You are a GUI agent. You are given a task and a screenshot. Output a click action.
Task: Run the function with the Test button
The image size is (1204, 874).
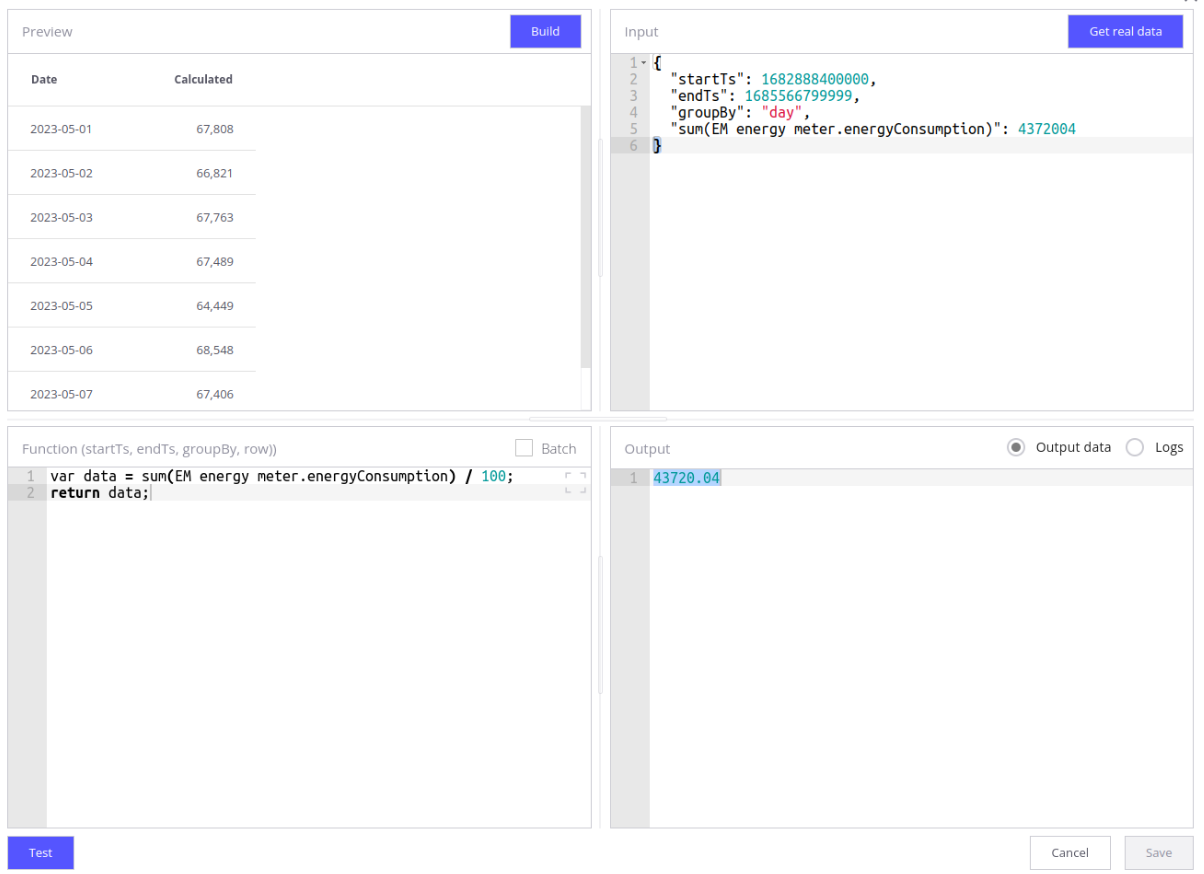coord(41,853)
